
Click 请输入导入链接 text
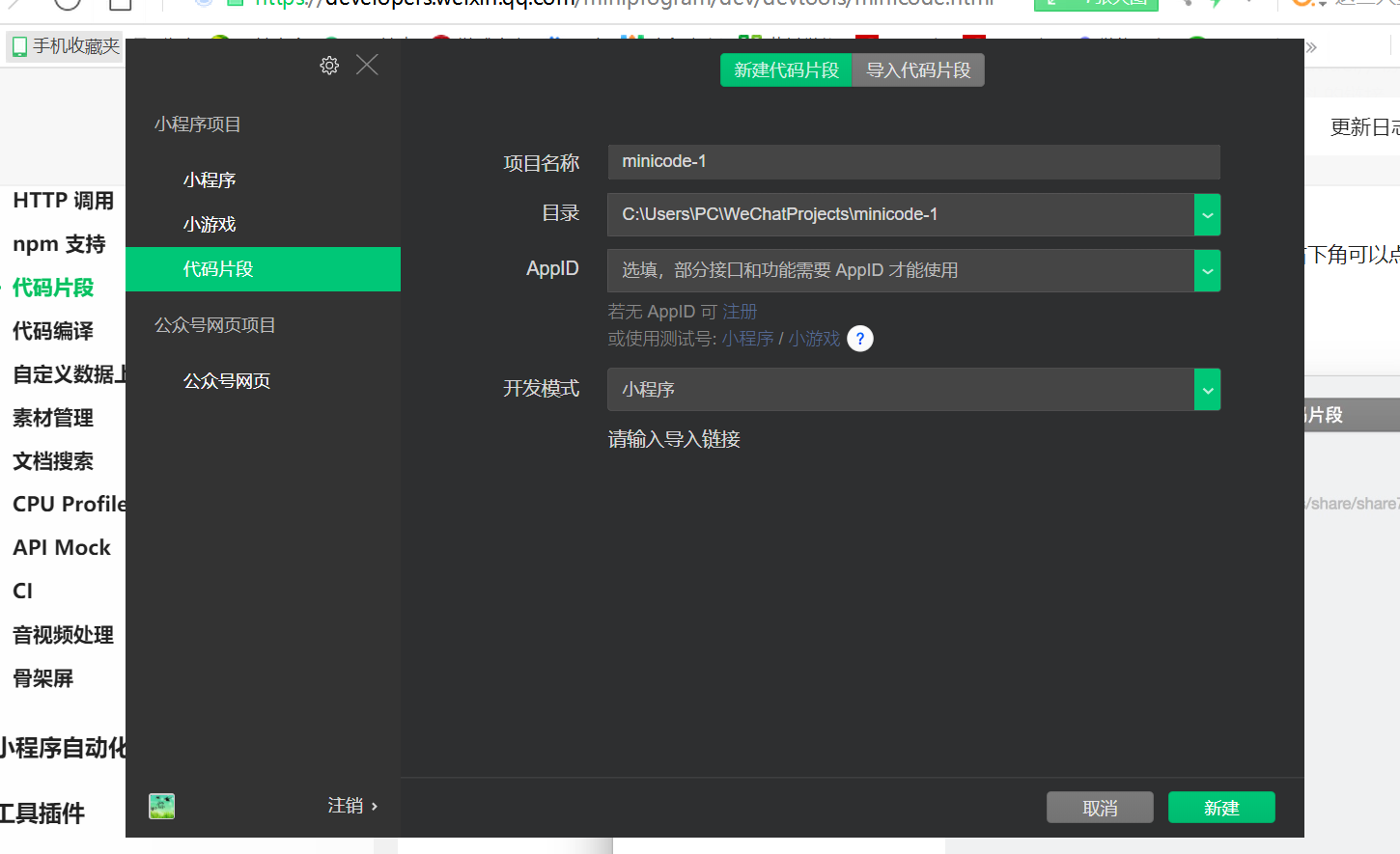(x=674, y=440)
